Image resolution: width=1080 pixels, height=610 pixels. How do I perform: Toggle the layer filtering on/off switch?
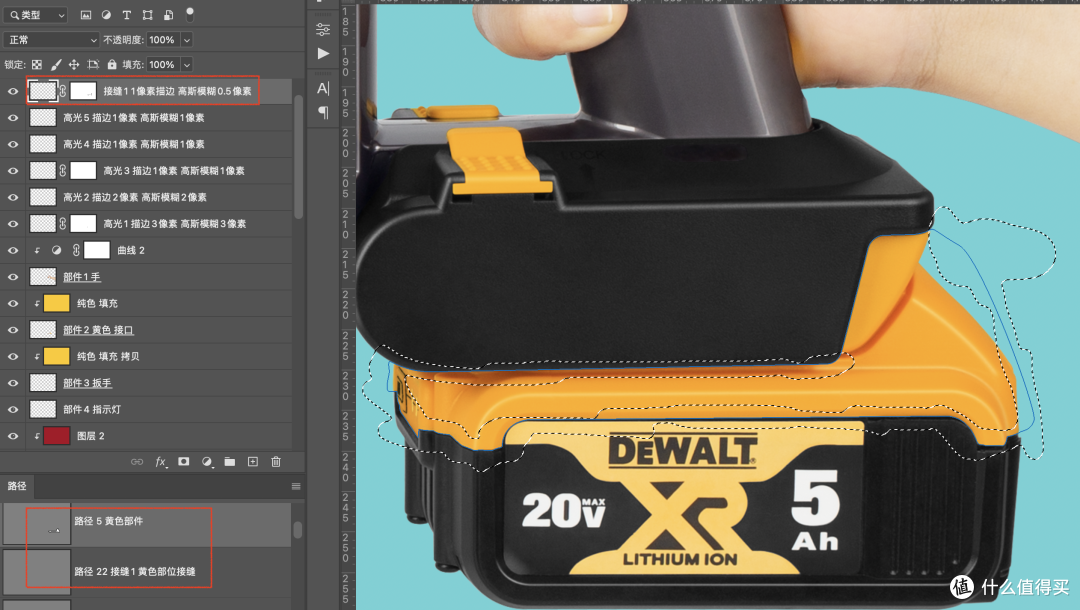click(190, 14)
